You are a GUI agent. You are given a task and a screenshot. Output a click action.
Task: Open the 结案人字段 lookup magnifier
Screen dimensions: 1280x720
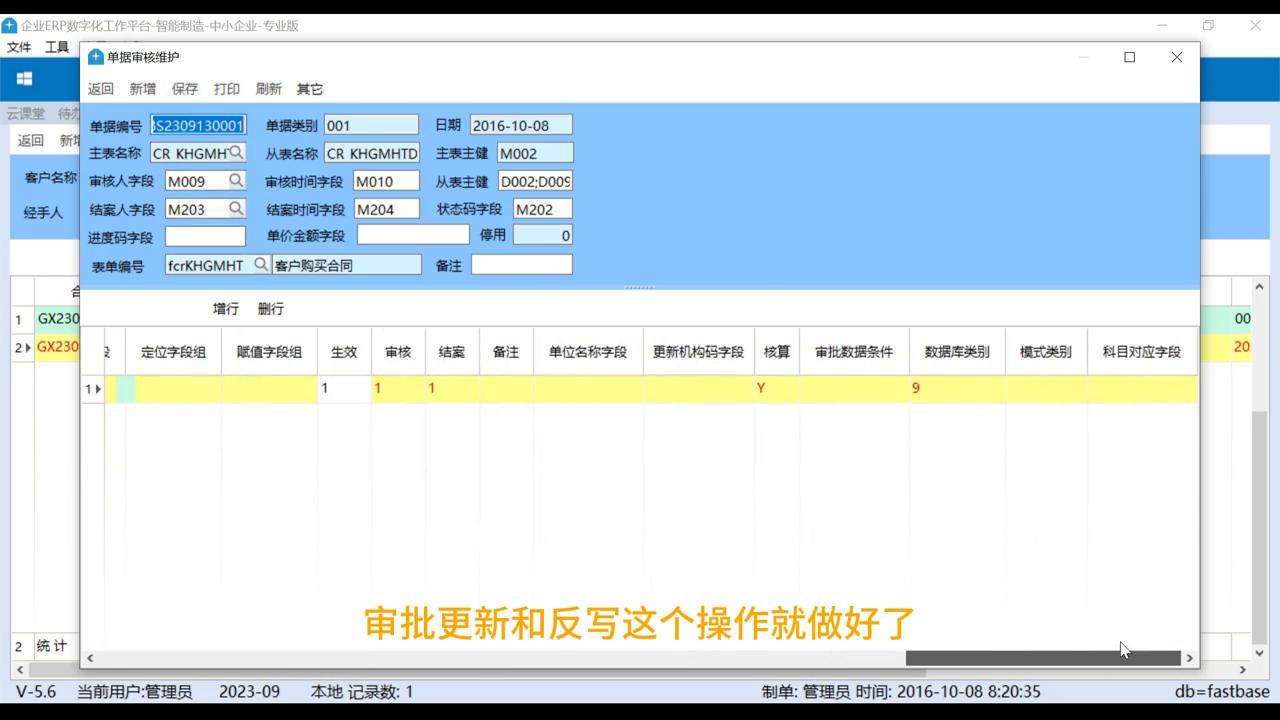click(x=237, y=208)
